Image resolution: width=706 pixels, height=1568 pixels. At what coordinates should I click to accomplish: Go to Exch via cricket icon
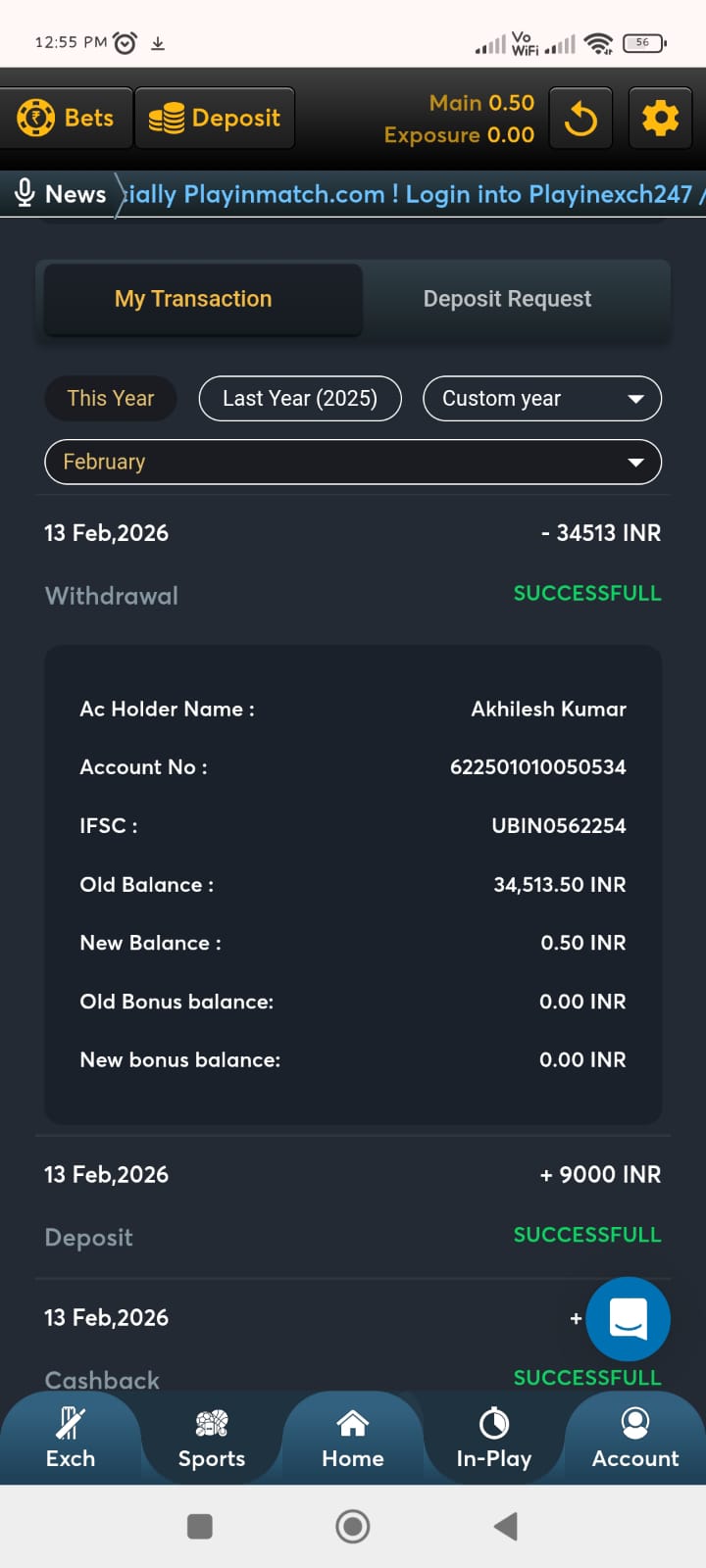(x=71, y=1437)
